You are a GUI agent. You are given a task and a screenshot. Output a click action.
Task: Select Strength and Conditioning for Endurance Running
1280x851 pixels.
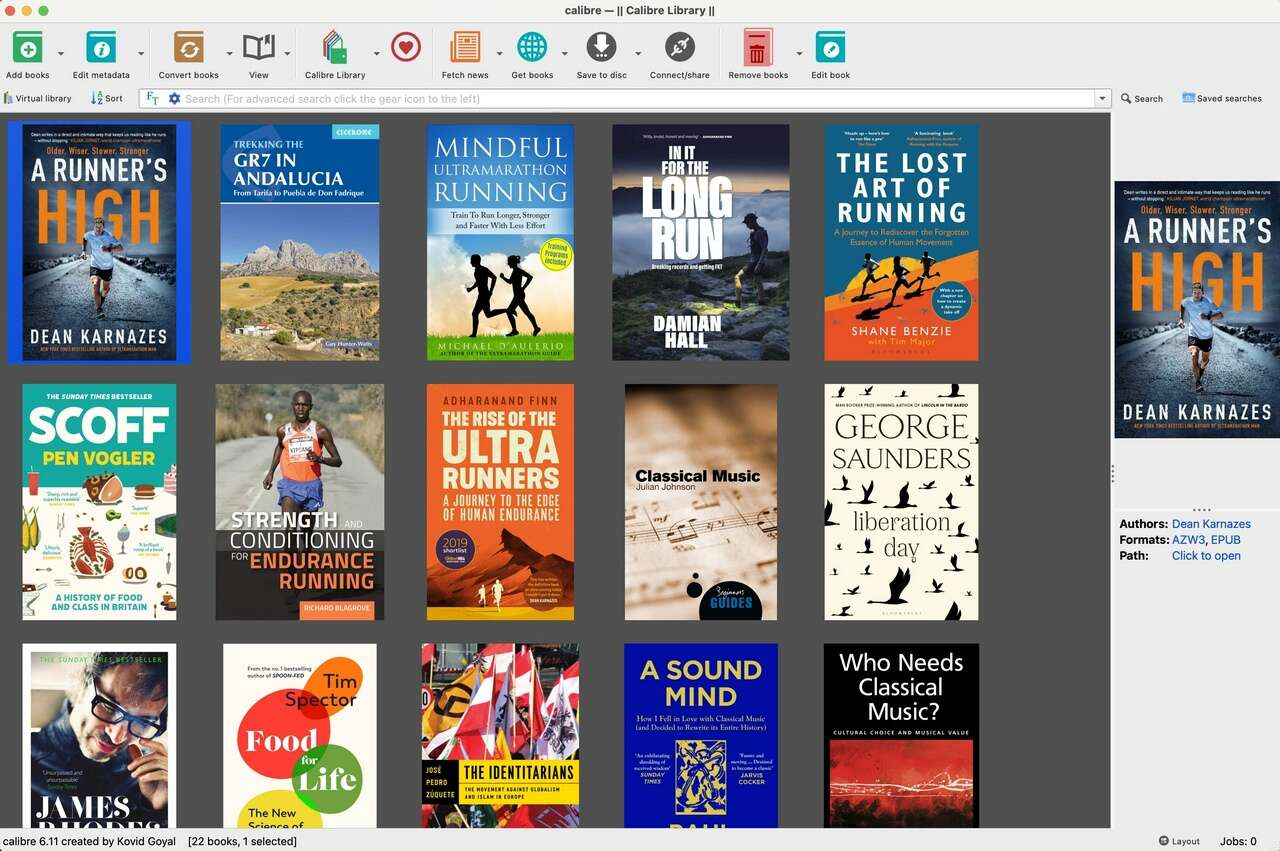[x=300, y=502]
